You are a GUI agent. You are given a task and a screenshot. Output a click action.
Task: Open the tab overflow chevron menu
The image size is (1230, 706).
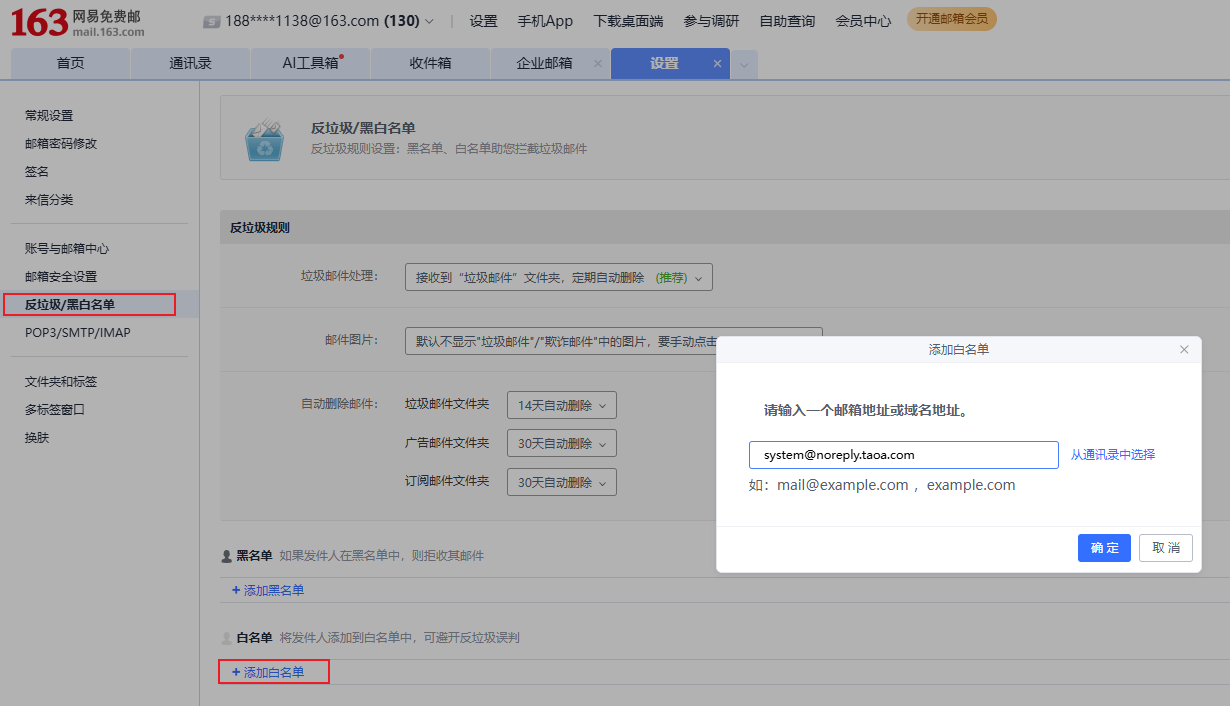point(744,65)
